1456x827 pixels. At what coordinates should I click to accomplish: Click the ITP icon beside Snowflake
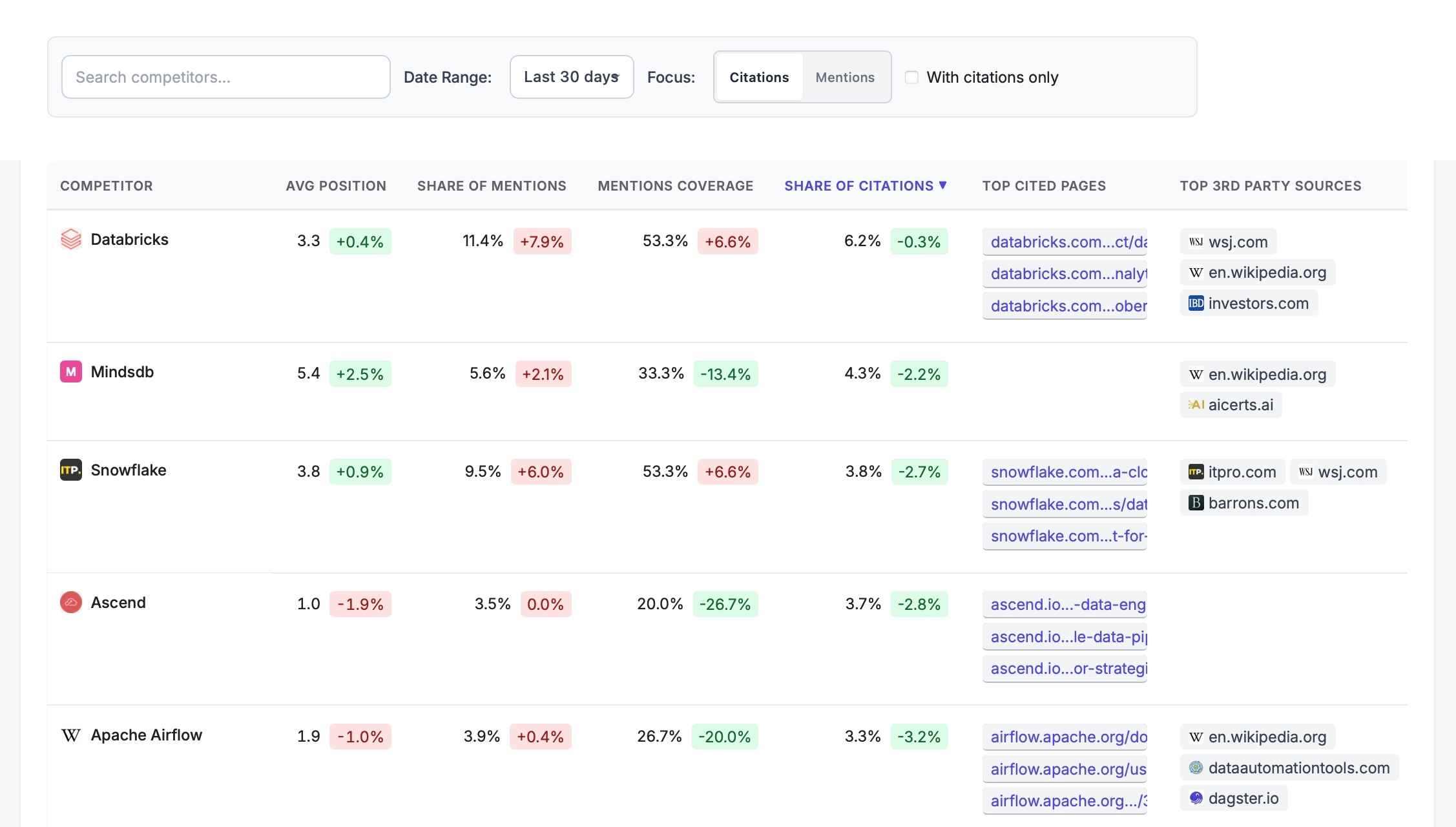[71, 470]
